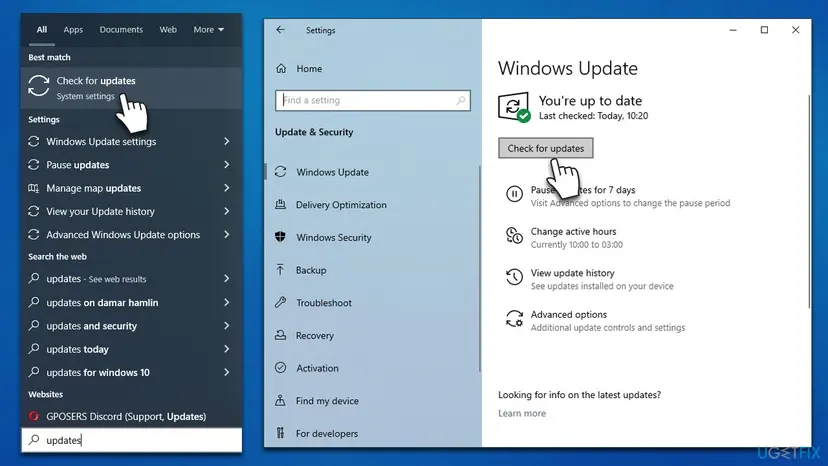Click the search box containing 'updates'

pyautogui.click(x=131, y=440)
